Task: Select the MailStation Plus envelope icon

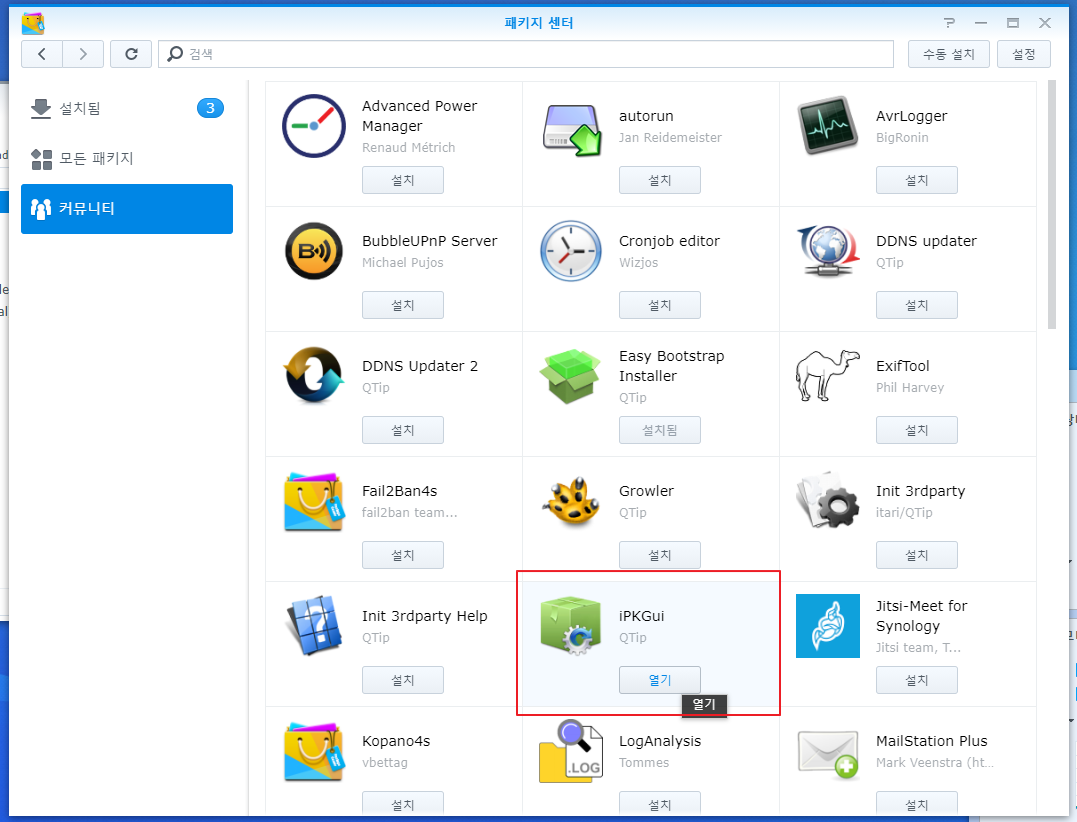Action: [x=828, y=754]
